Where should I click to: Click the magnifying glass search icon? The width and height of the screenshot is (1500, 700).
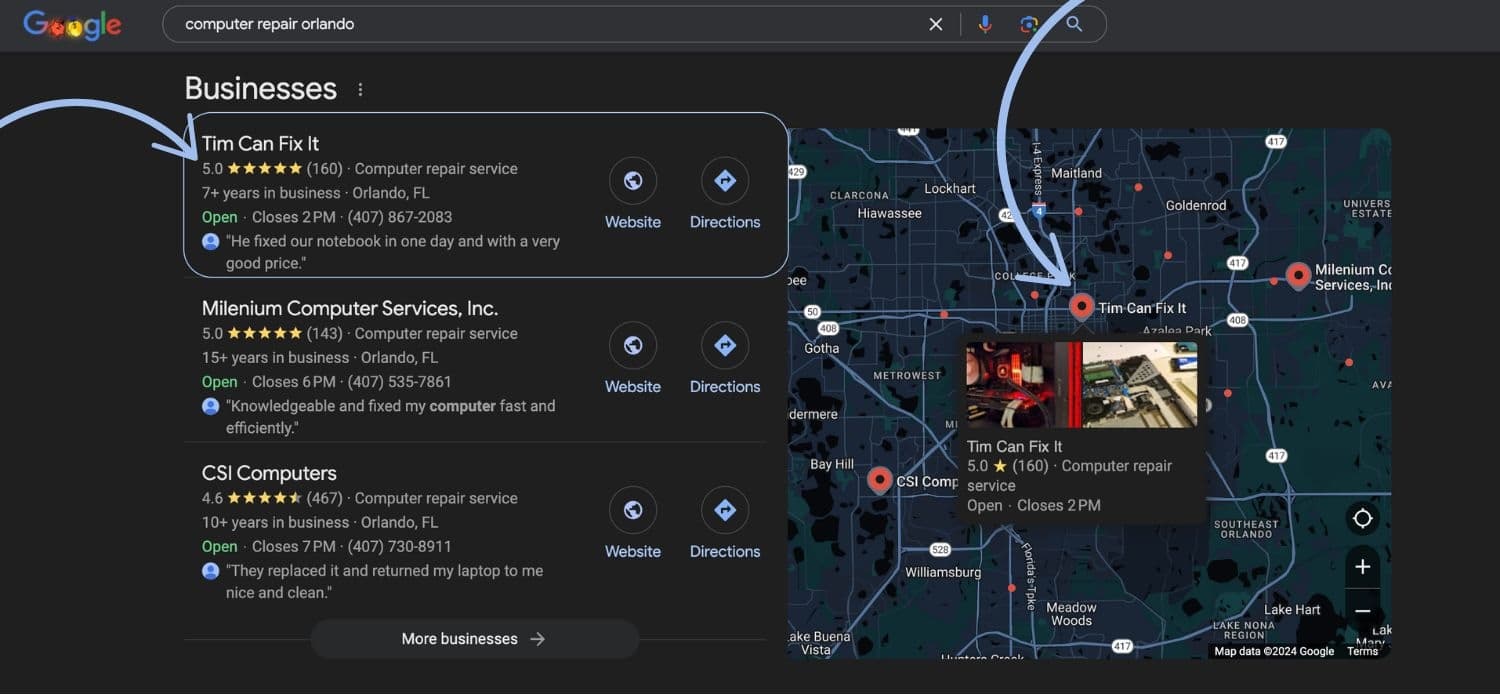tap(1074, 23)
